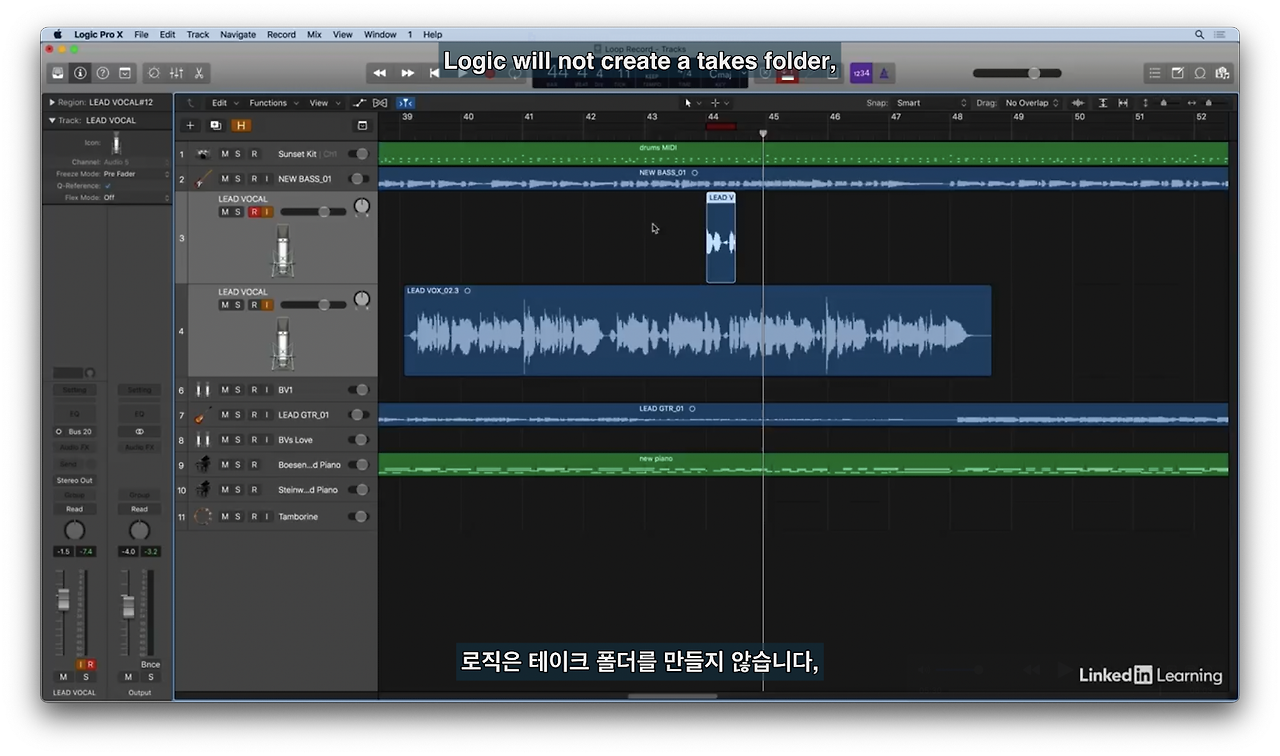Open the List Editors button

click(x=1155, y=73)
